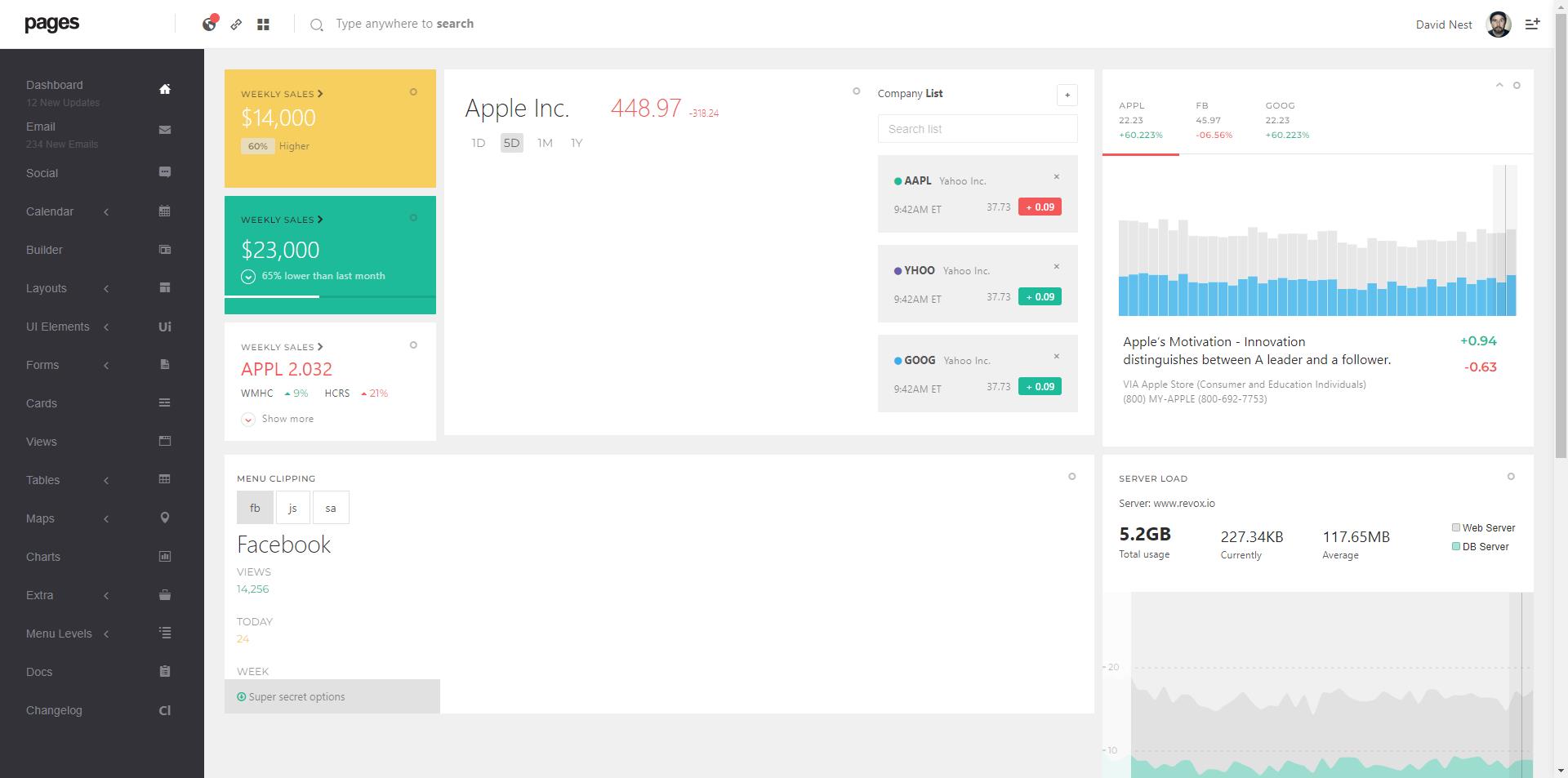The width and height of the screenshot is (1568, 778).
Task: Click refresh circle on APPL 2.032 card
Action: pos(413,345)
